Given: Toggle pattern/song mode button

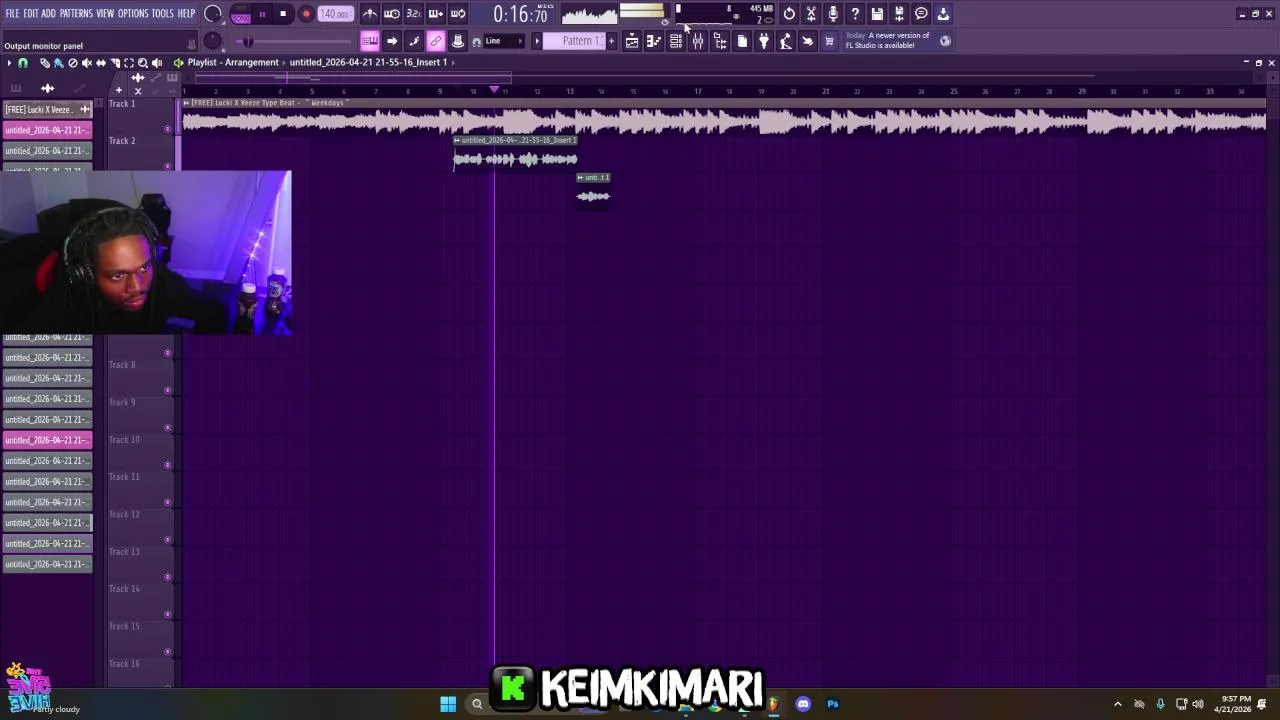Looking at the screenshot, I should point(241,14).
